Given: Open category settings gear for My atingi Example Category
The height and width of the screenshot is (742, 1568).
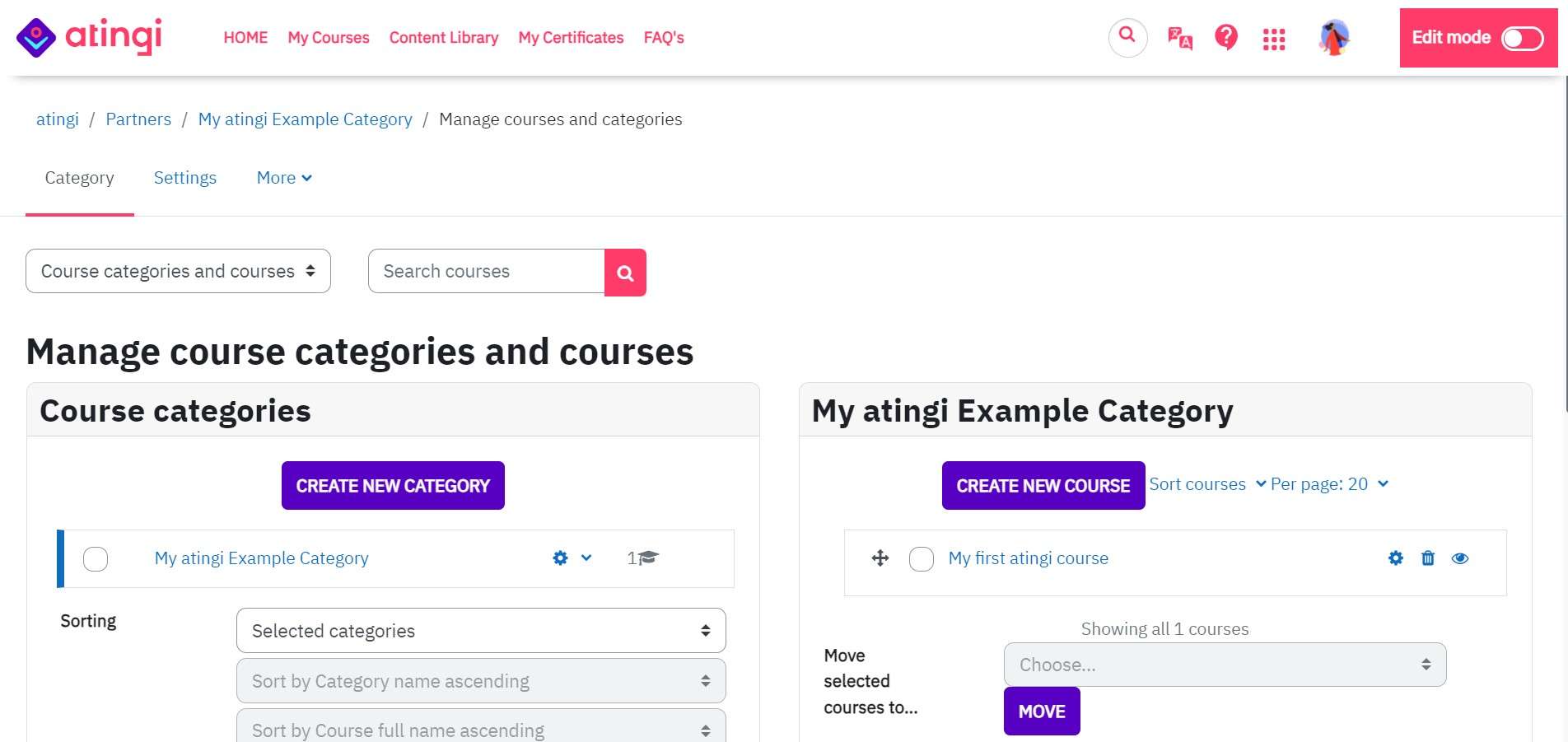Looking at the screenshot, I should coord(560,558).
